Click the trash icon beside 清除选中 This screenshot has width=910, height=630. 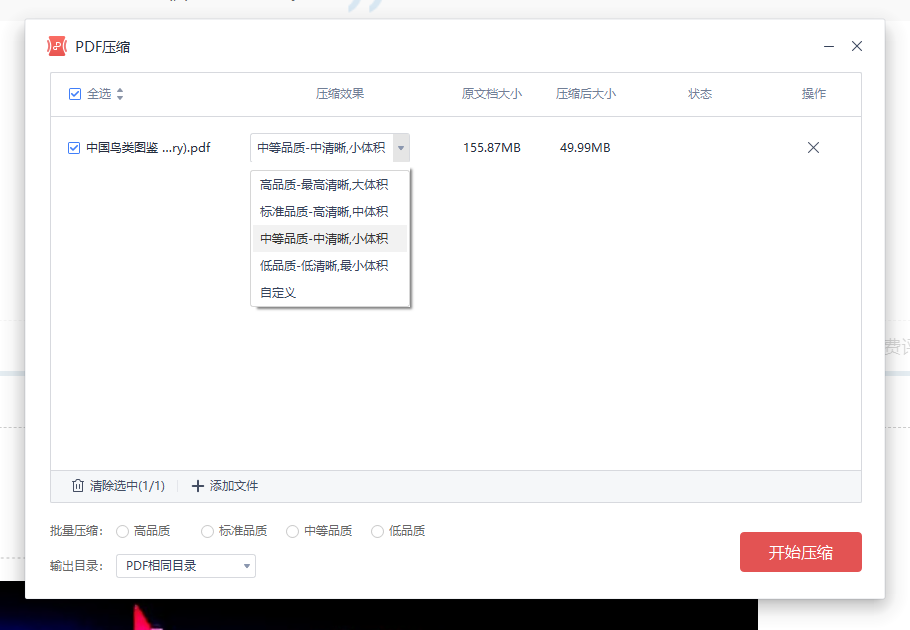(78, 485)
